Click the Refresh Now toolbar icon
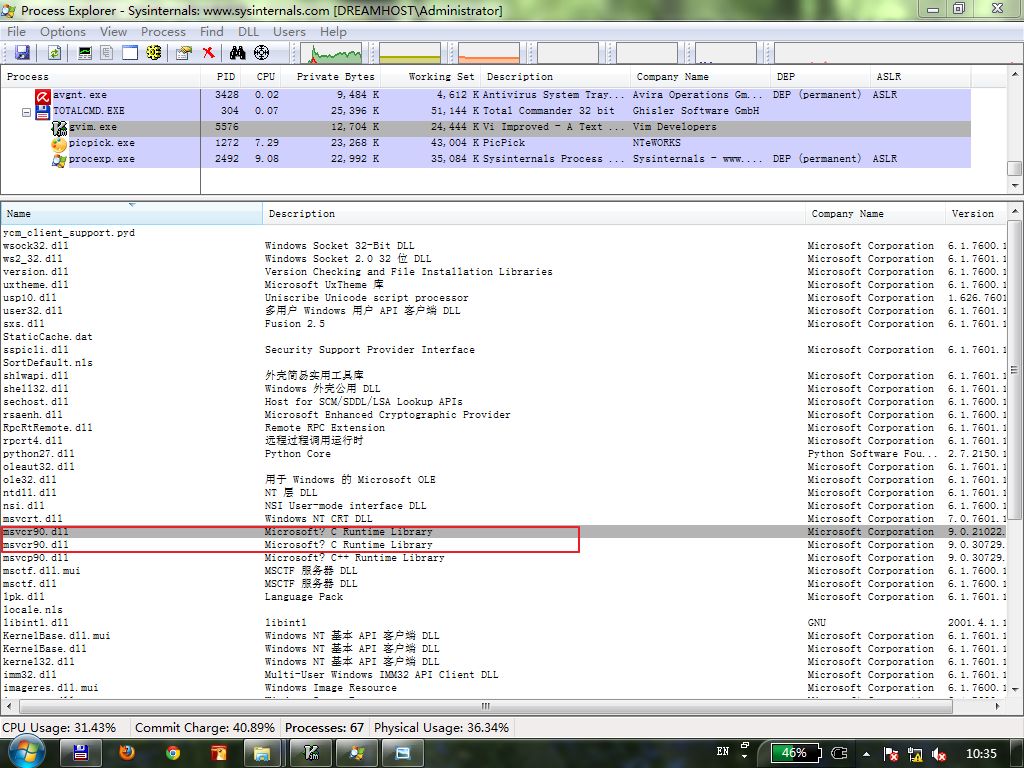 [54, 53]
